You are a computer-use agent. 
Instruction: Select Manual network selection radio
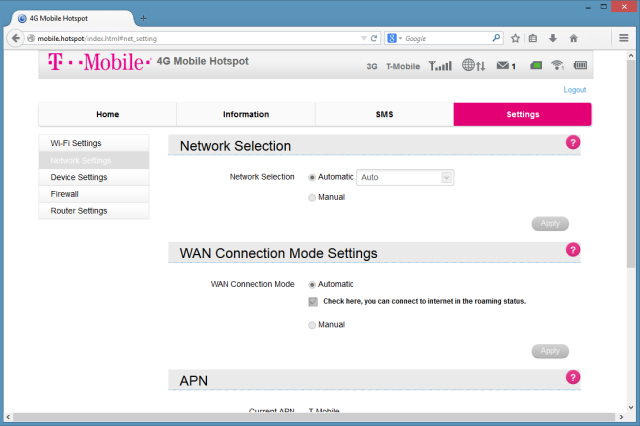312,197
